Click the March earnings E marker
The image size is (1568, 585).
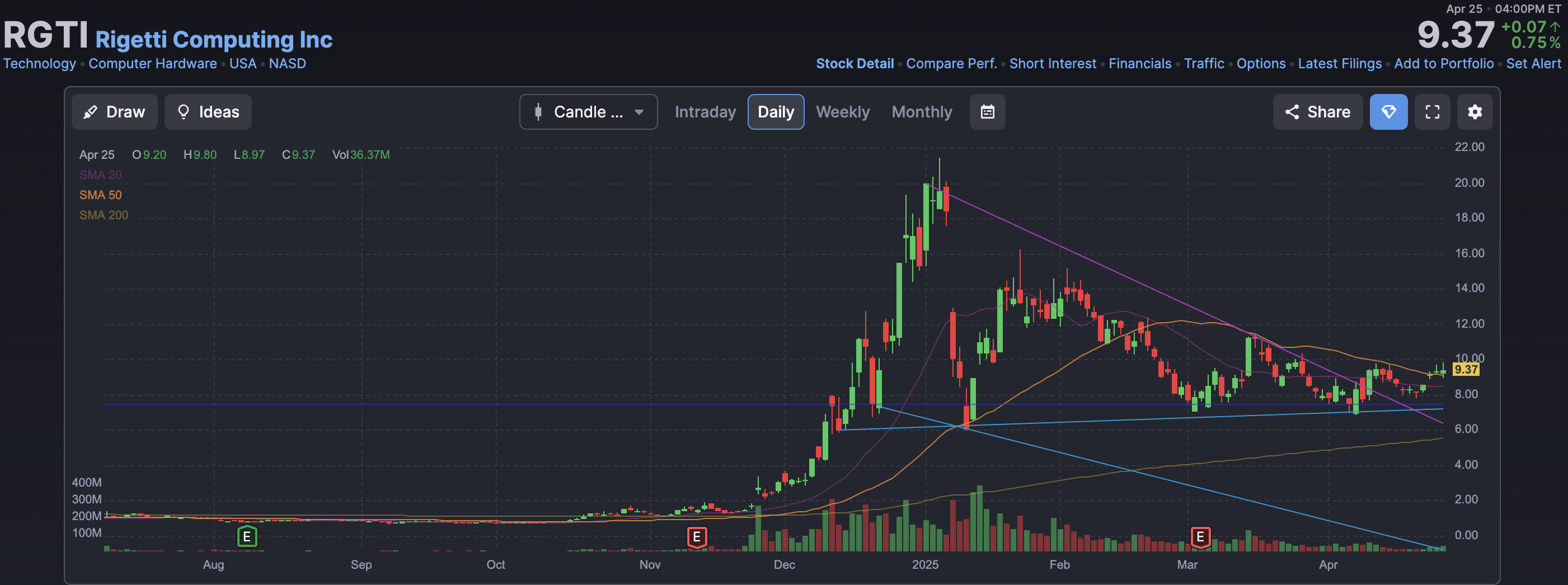pyautogui.click(x=1200, y=537)
